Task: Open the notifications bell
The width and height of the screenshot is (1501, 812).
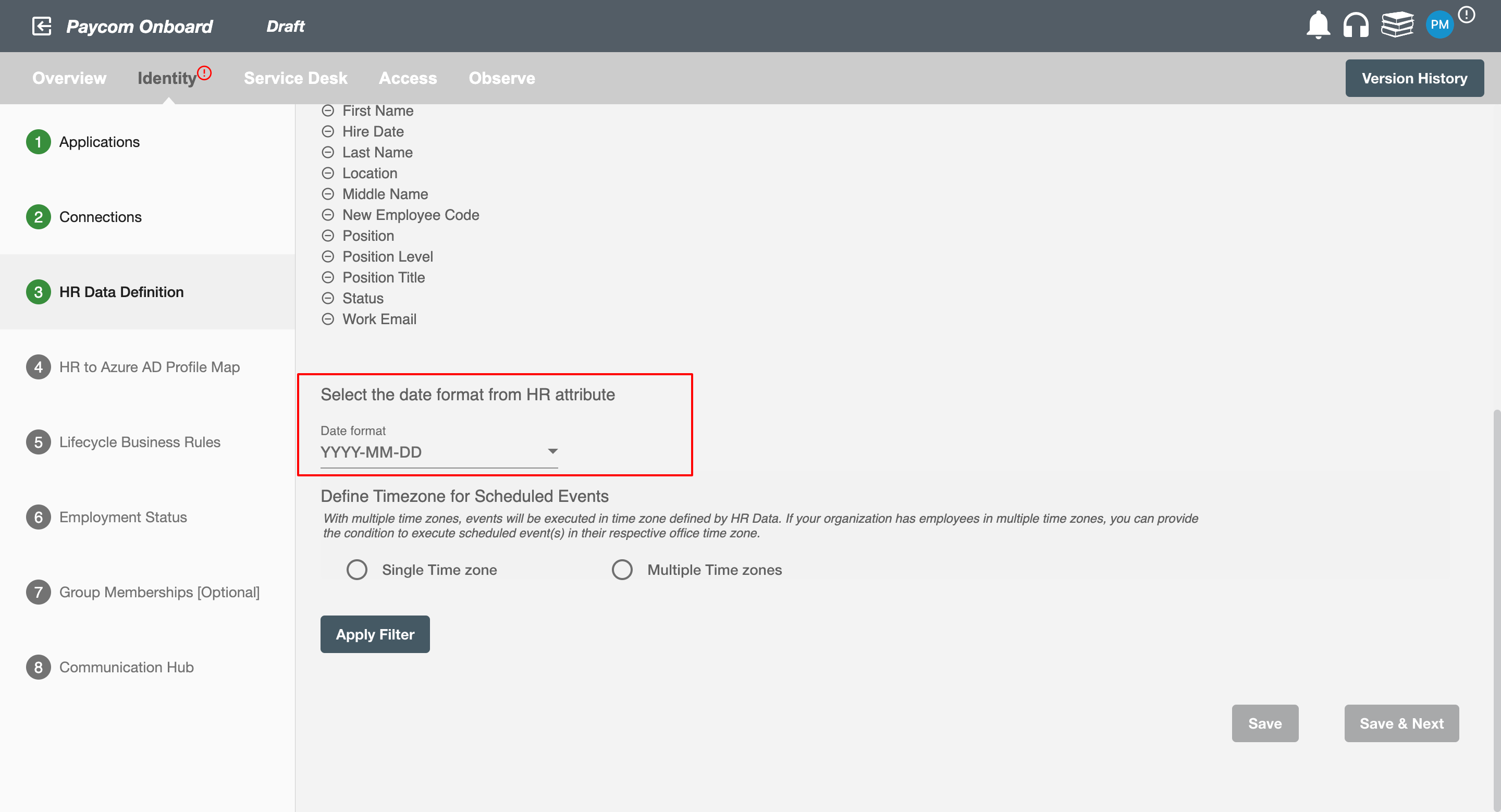Action: coord(1318,24)
